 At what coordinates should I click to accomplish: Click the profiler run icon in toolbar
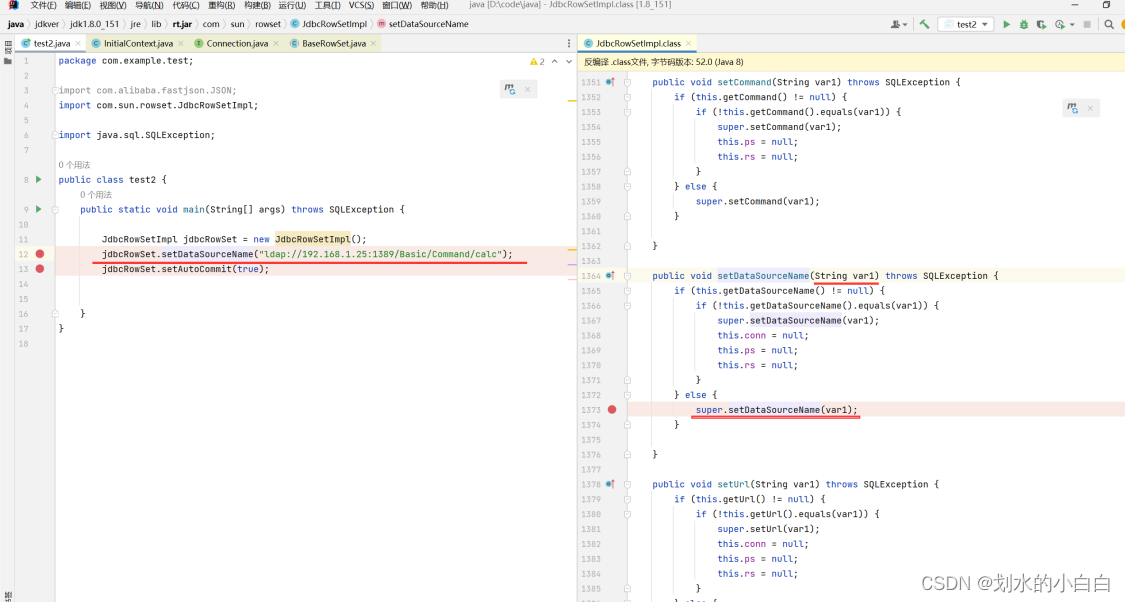tap(1060, 24)
